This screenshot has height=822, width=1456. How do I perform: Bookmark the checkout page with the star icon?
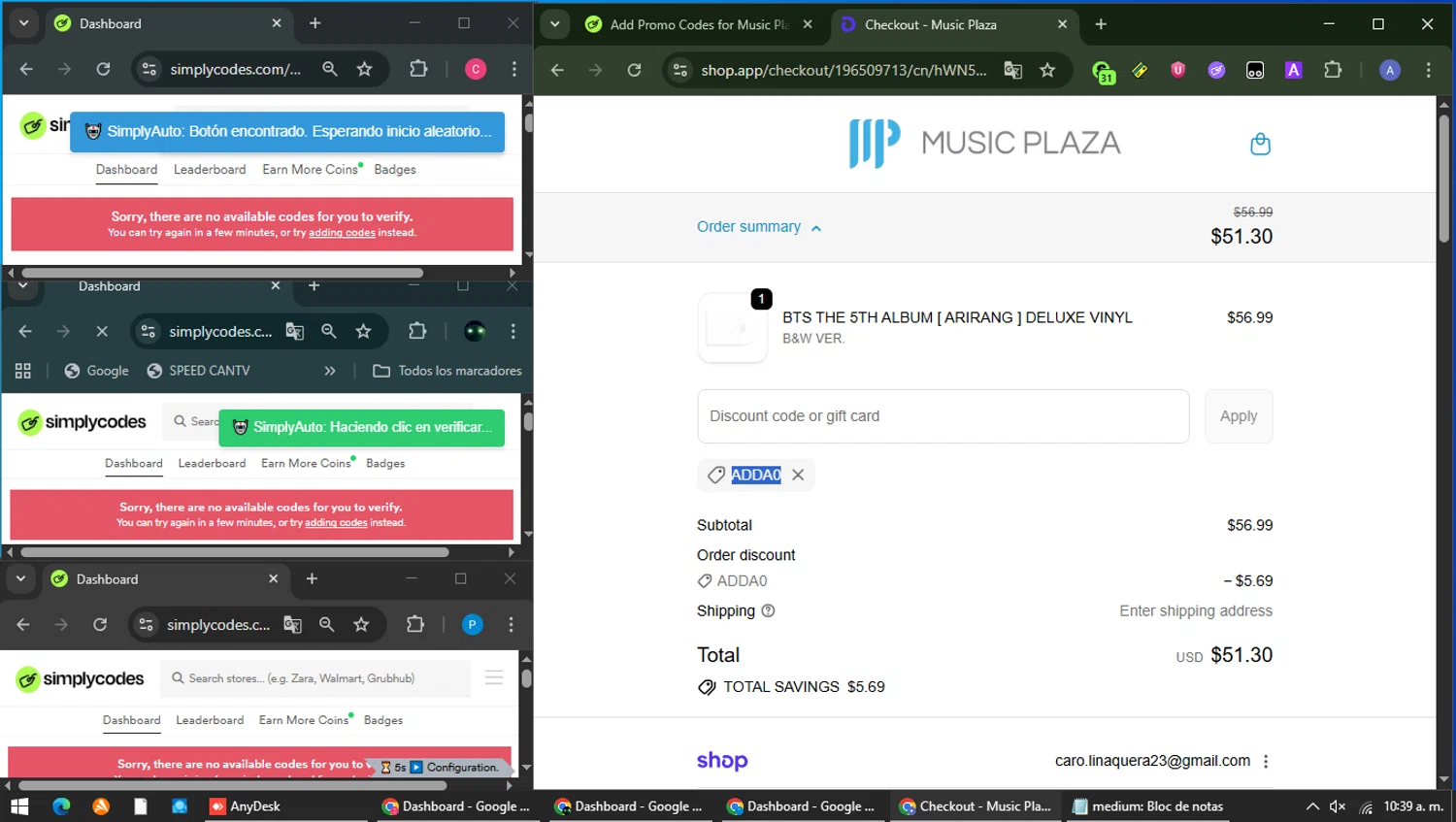point(1047,70)
